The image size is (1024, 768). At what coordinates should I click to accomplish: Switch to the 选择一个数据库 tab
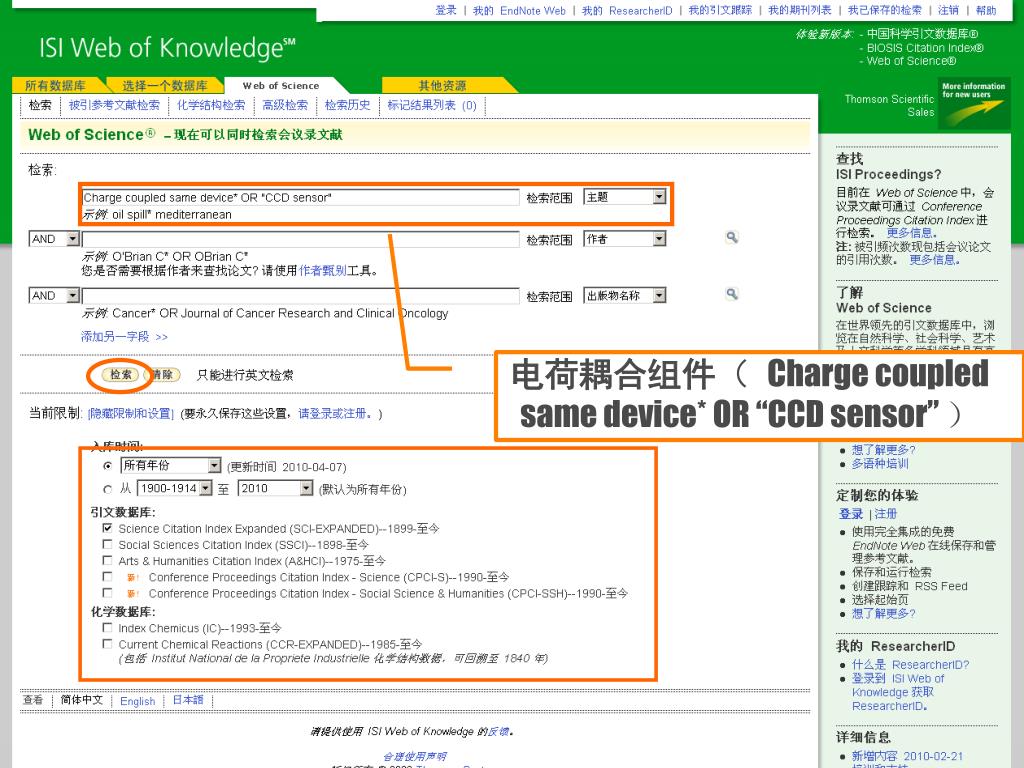tap(165, 86)
